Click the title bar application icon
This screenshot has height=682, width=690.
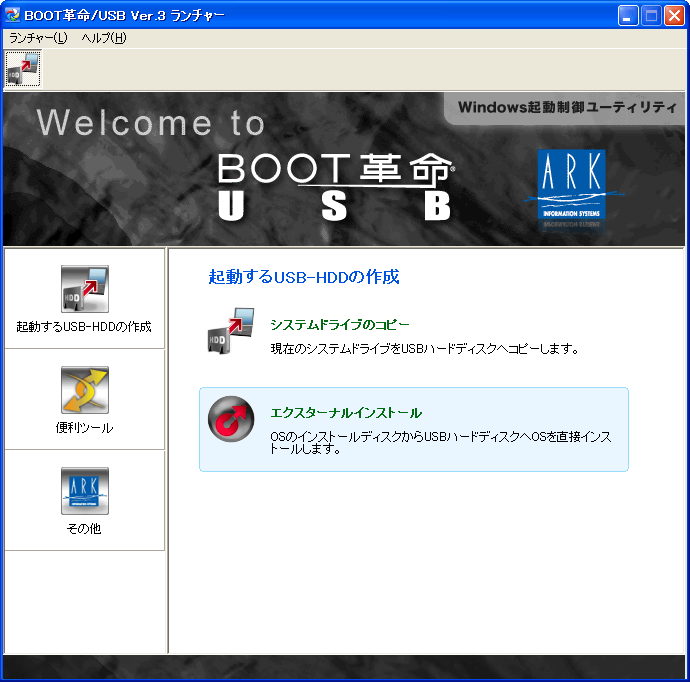12,15
